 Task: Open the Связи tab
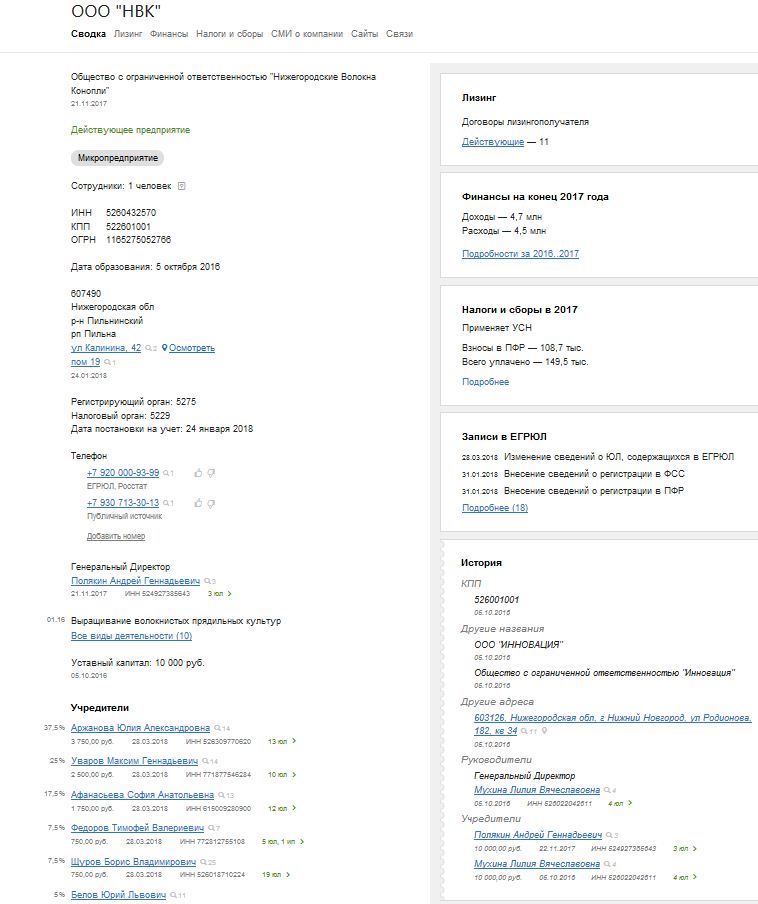[x=399, y=34]
